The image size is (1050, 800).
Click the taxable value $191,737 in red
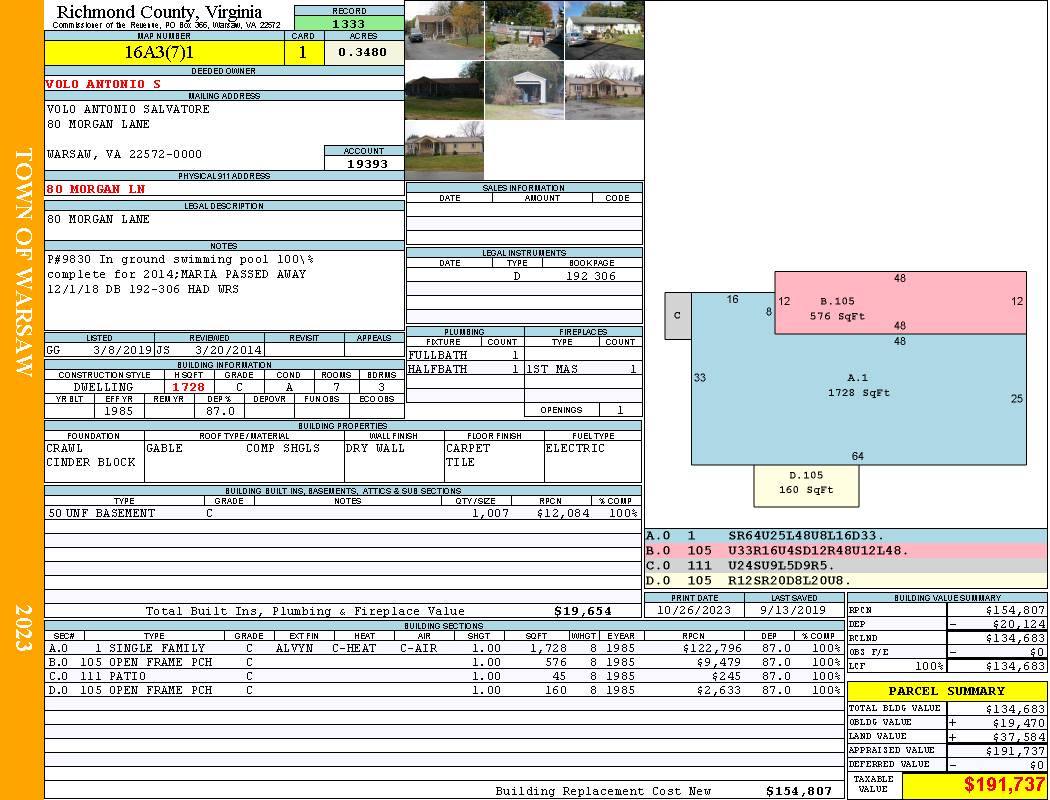click(1004, 784)
